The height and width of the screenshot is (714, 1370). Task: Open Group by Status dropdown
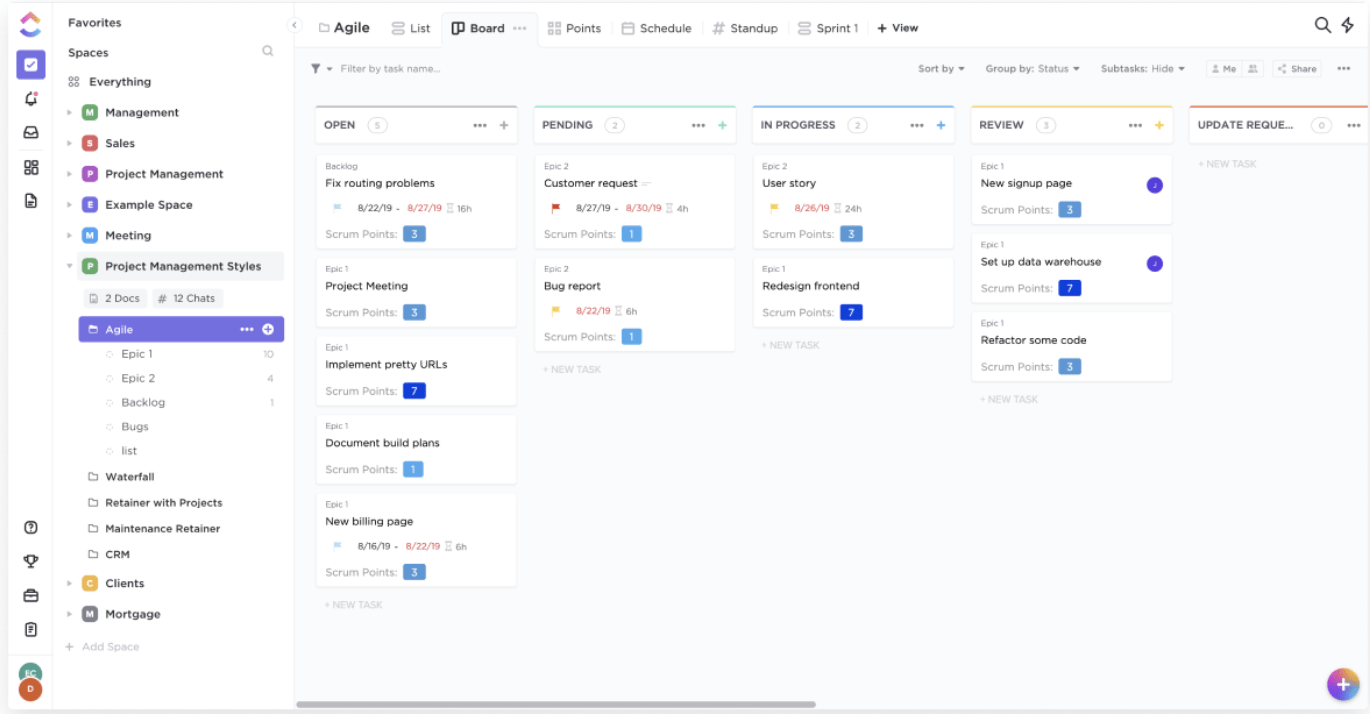pos(1032,69)
